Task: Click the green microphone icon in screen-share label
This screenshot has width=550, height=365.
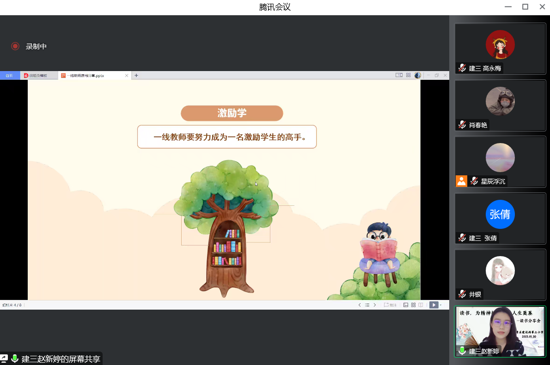Action: tap(15, 358)
